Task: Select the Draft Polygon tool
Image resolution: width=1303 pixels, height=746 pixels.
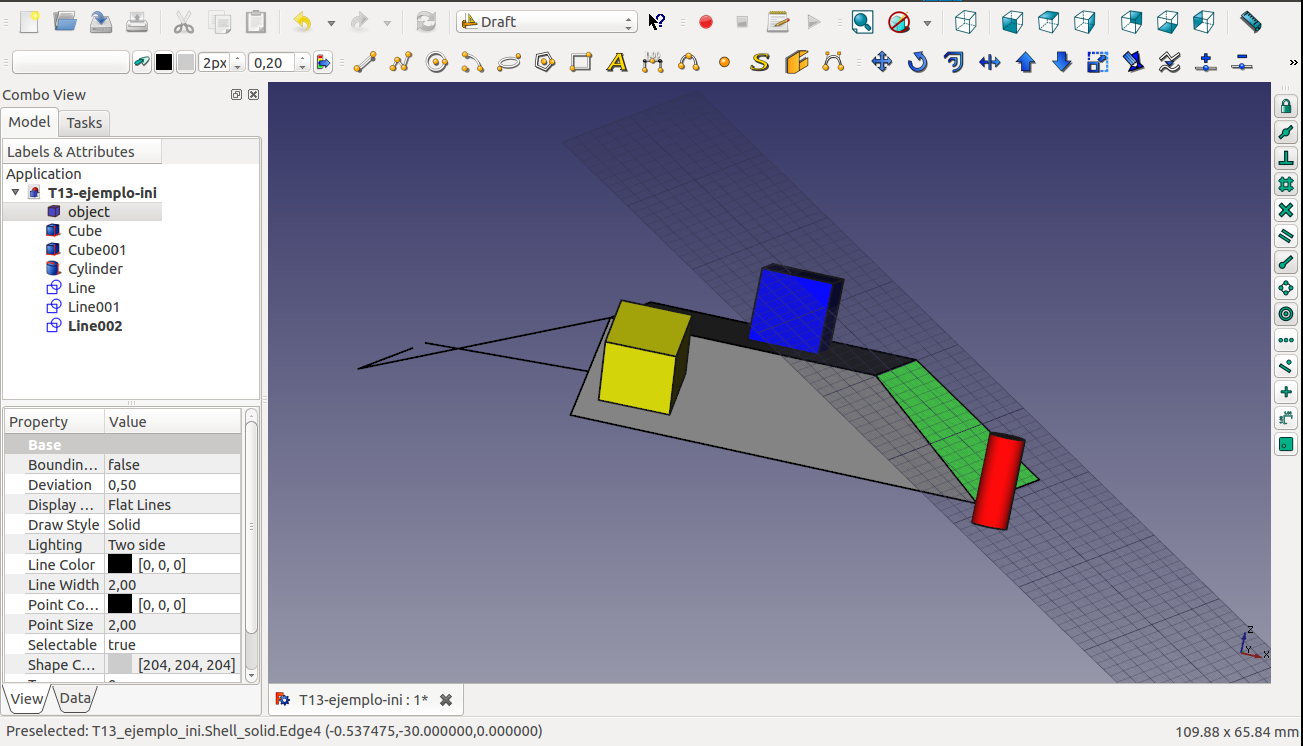Action: click(545, 62)
